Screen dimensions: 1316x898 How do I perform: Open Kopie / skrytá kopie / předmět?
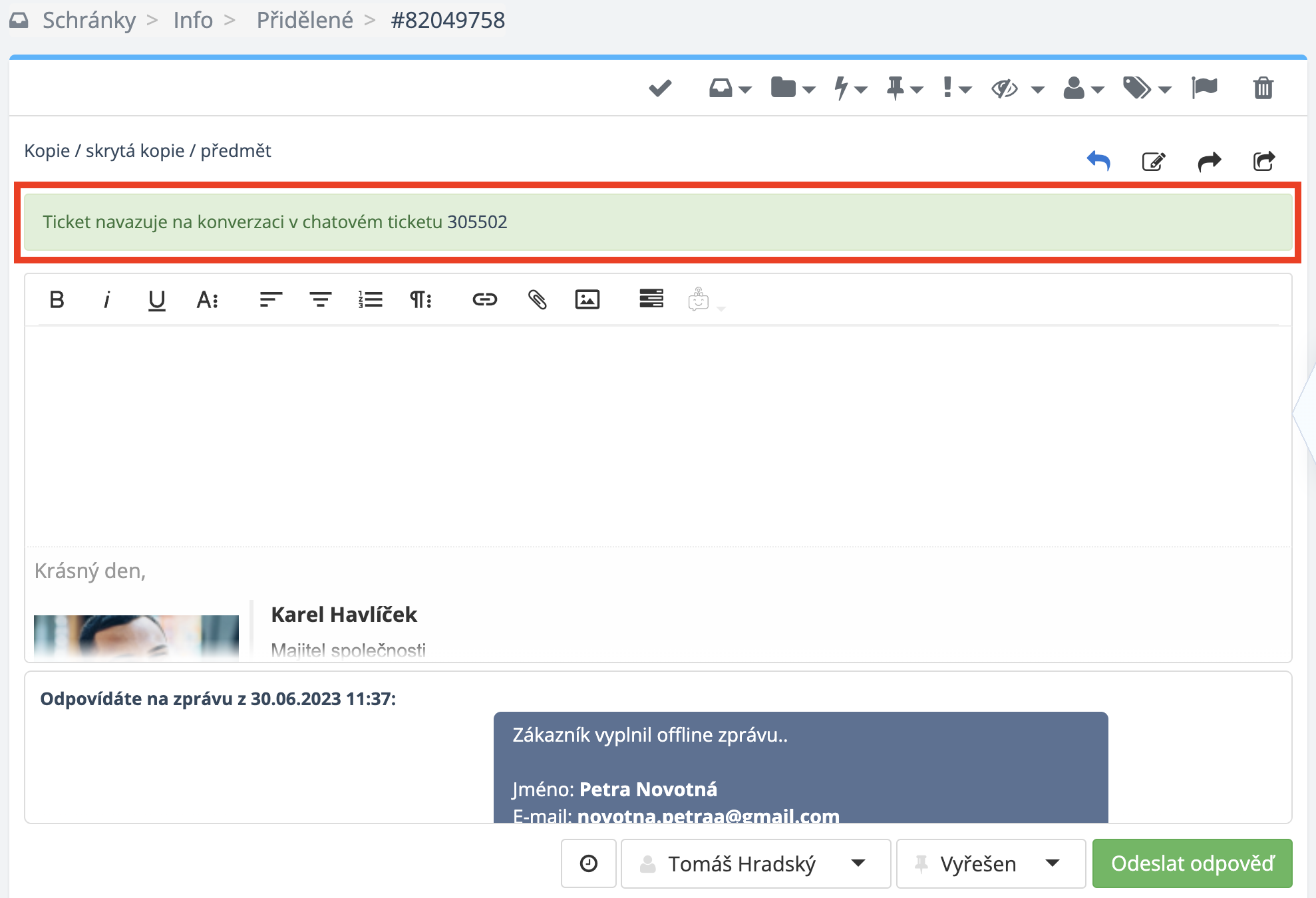tap(148, 151)
